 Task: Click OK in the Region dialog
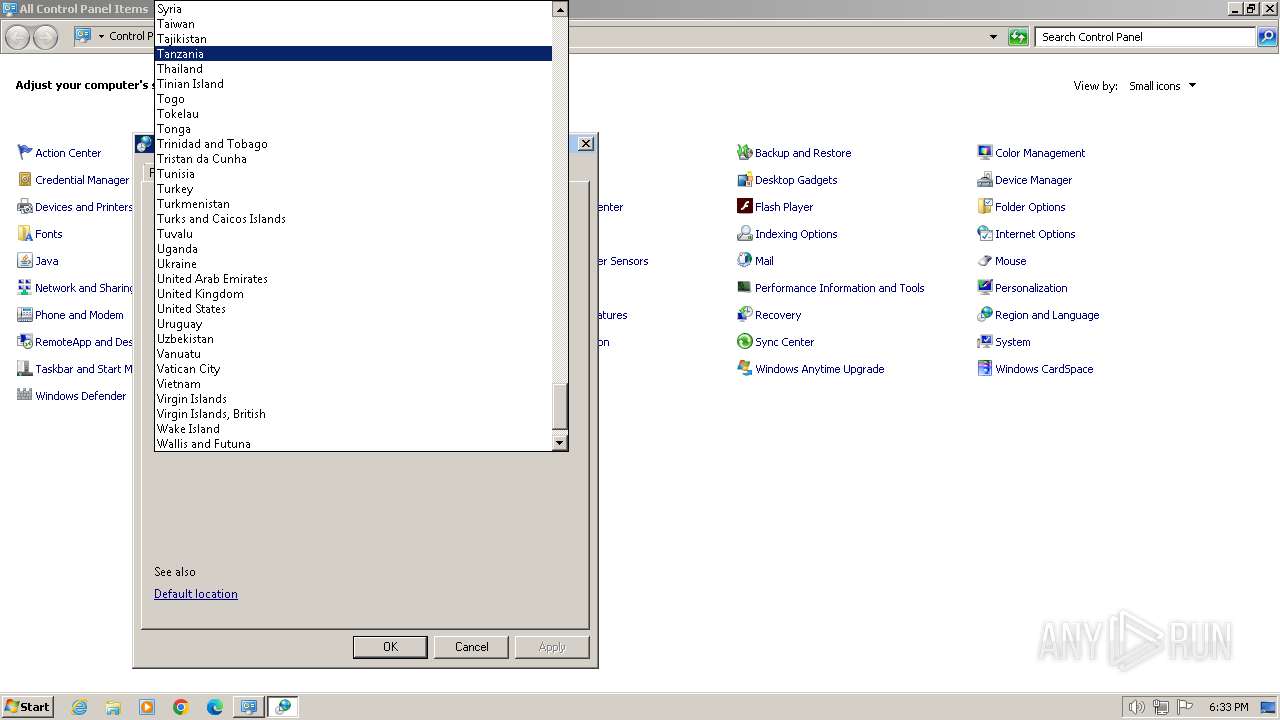[390, 647]
